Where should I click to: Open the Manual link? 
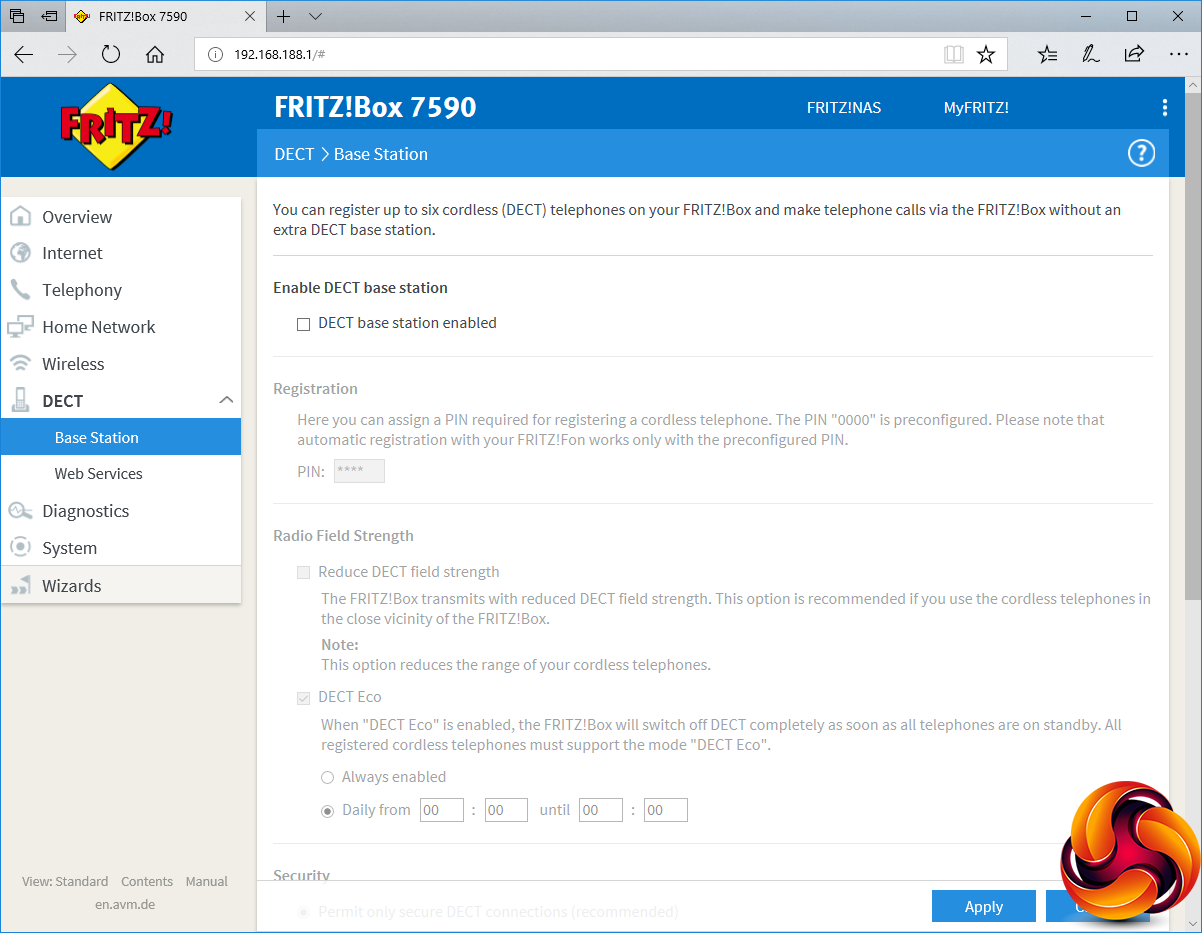(x=207, y=881)
